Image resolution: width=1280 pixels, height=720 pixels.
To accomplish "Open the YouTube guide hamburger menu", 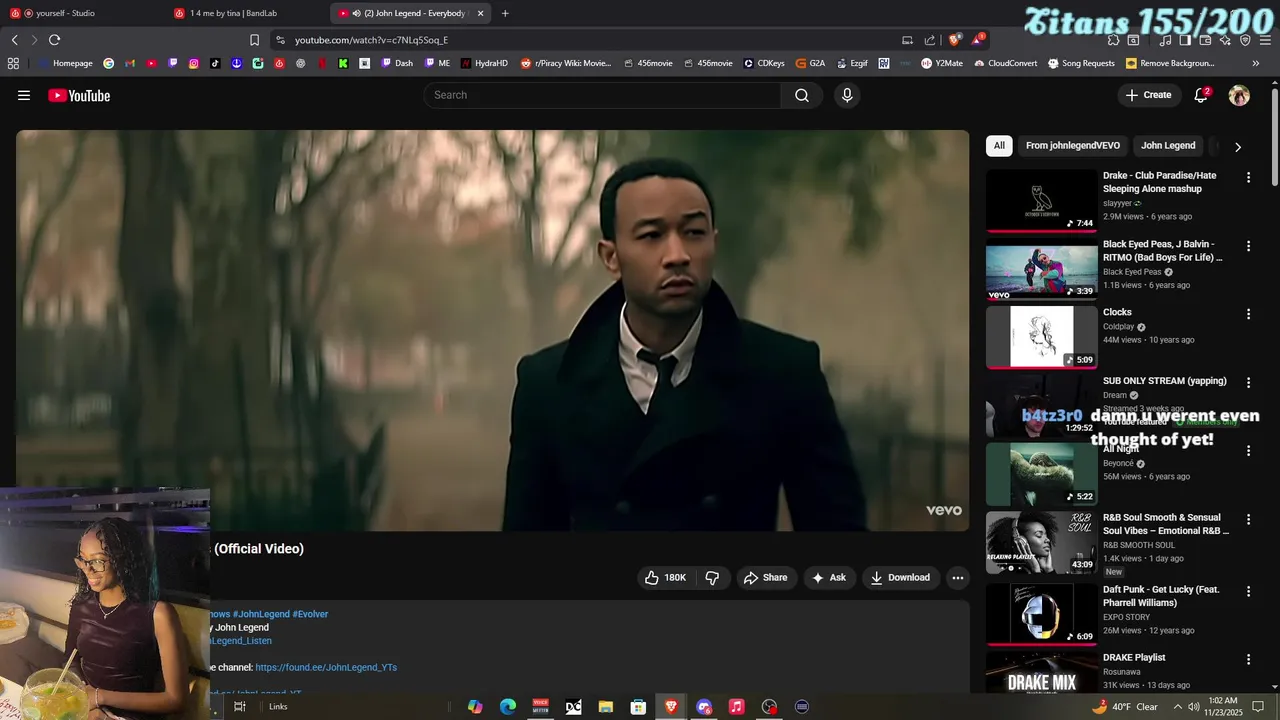I will tap(24, 96).
